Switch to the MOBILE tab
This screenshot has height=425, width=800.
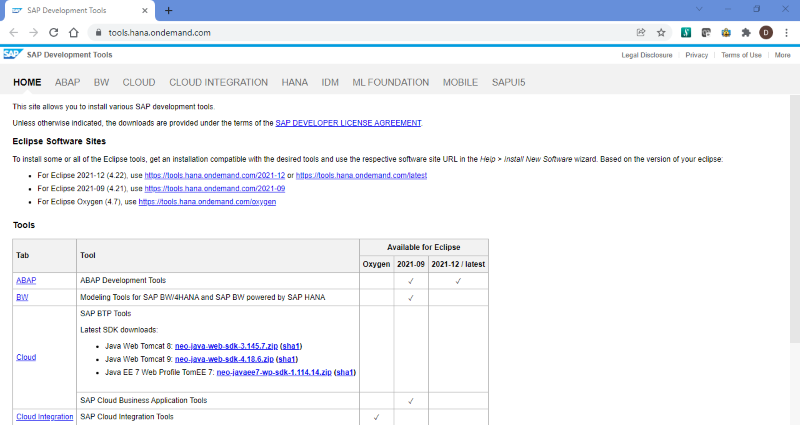(460, 82)
